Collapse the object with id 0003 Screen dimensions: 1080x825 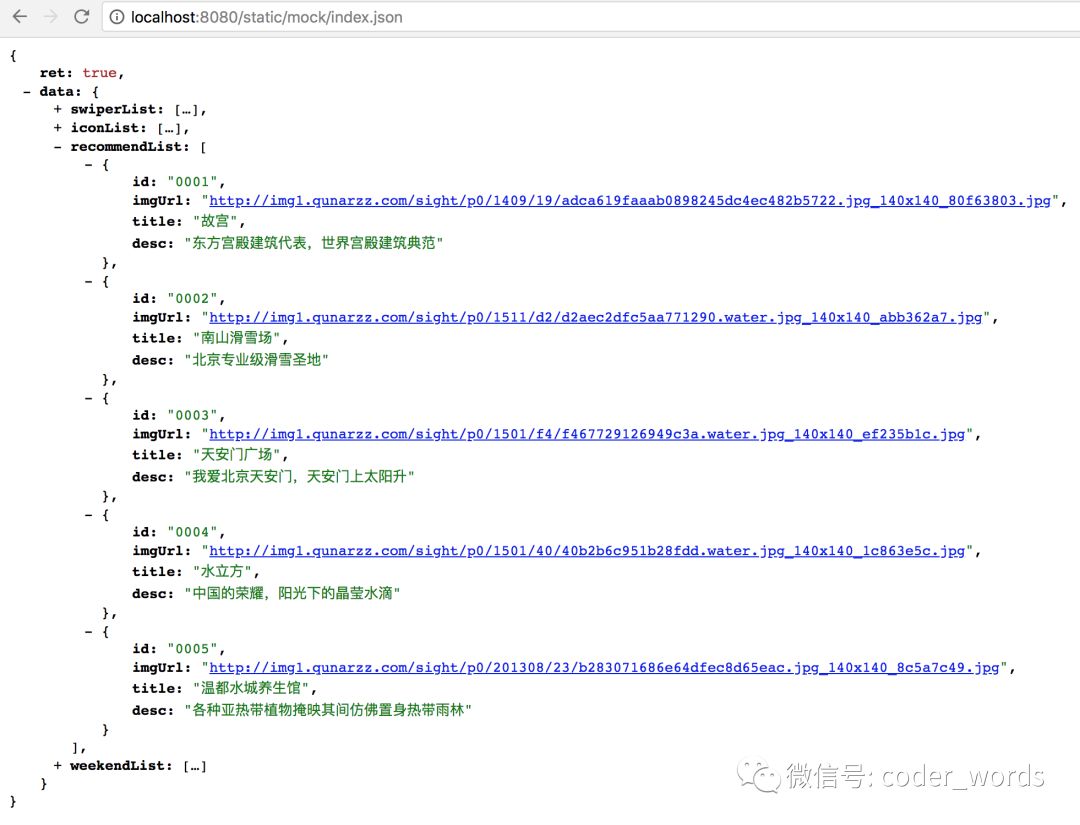[89, 398]
